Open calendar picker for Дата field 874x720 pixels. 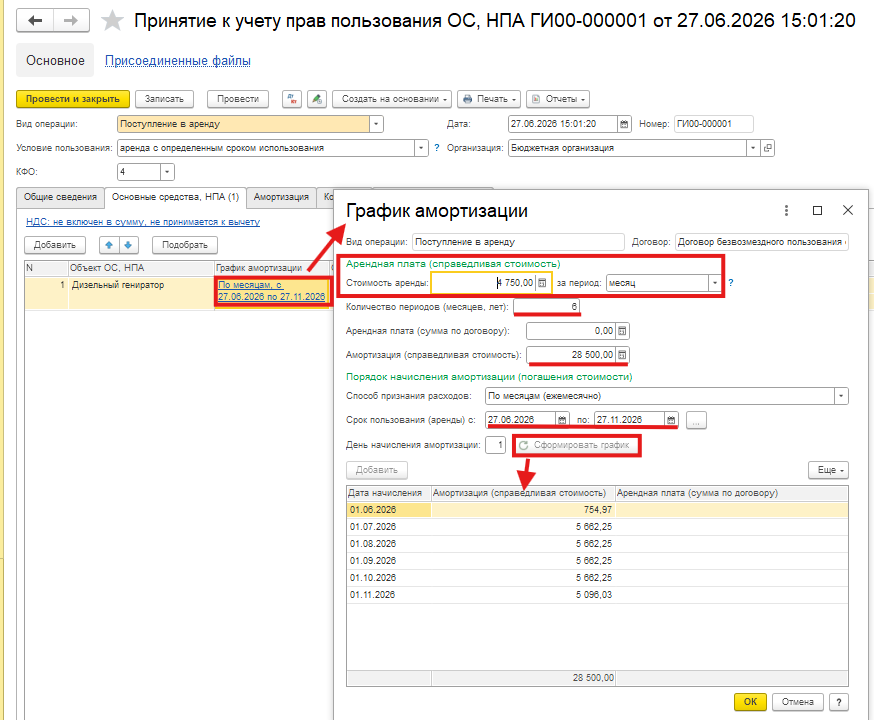coord(624,124)
